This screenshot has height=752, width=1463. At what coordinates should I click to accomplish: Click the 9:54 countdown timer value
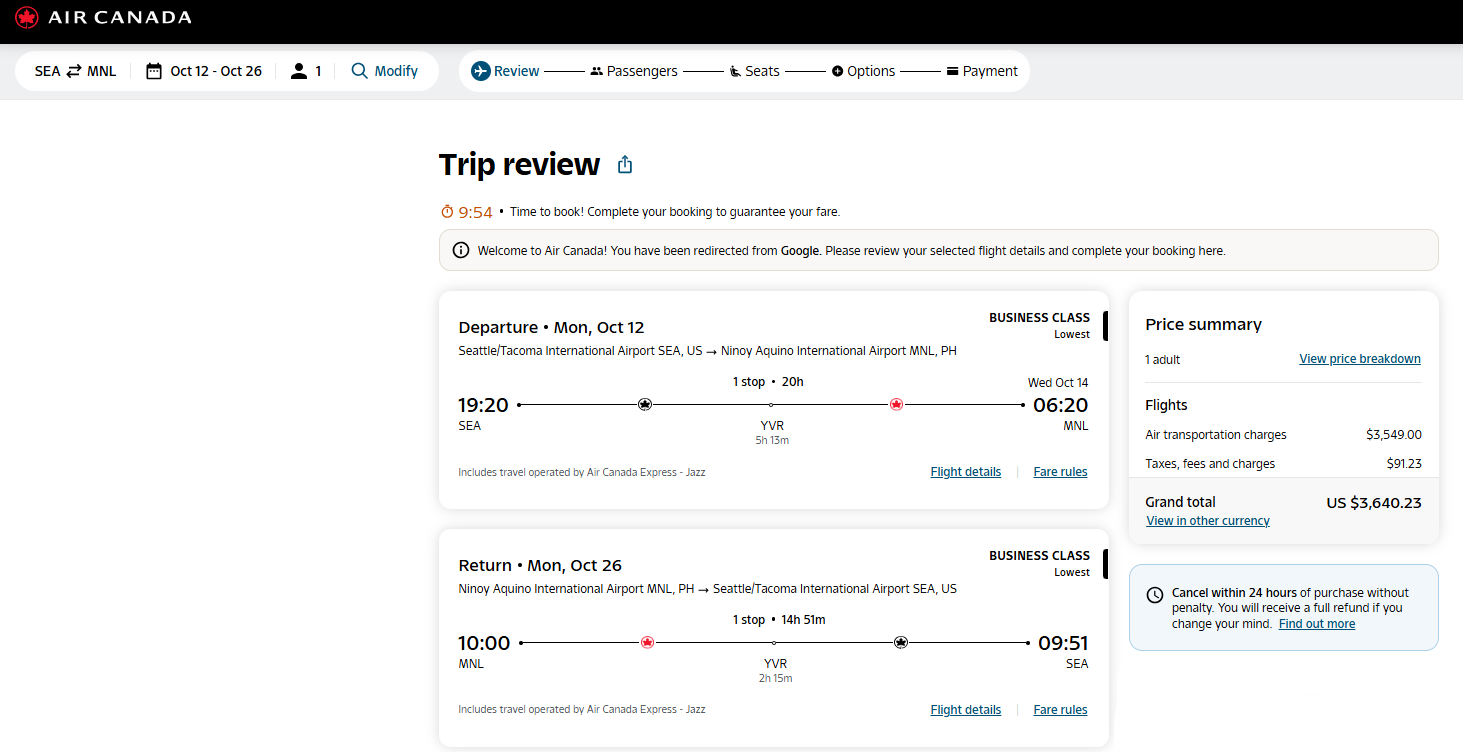(x=476, y=212)
